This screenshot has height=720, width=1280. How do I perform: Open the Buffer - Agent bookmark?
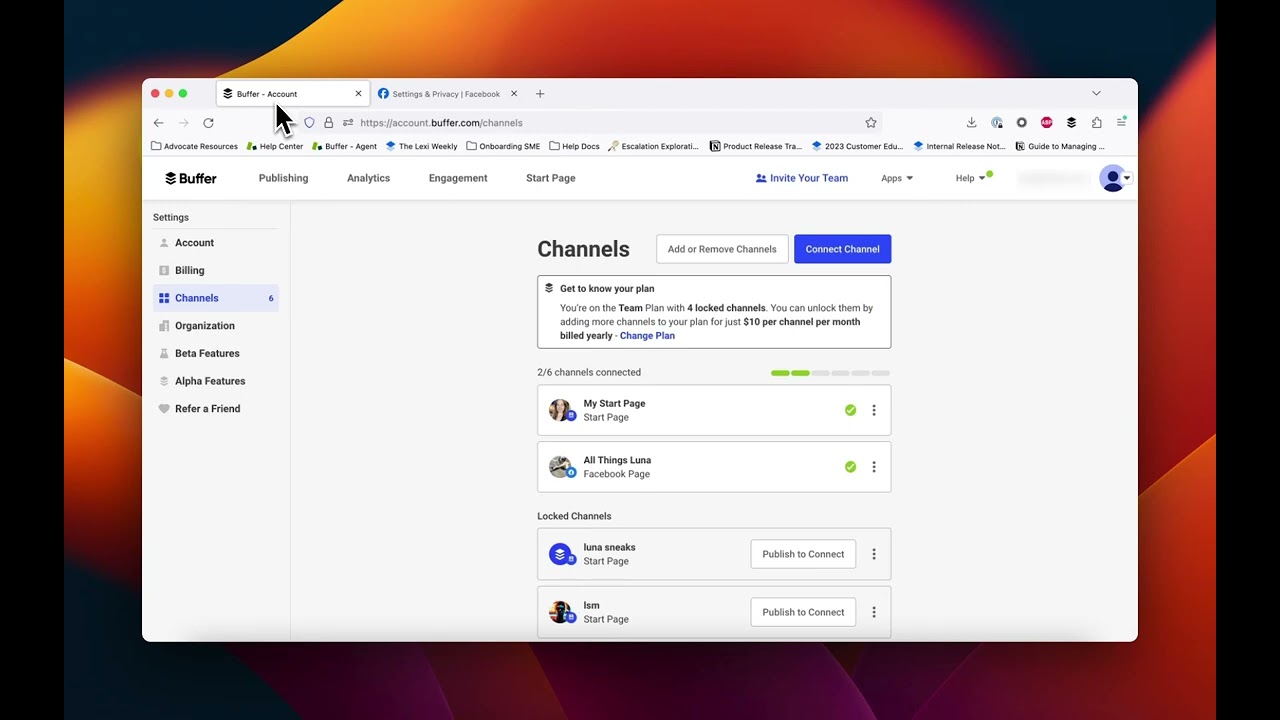344,146
